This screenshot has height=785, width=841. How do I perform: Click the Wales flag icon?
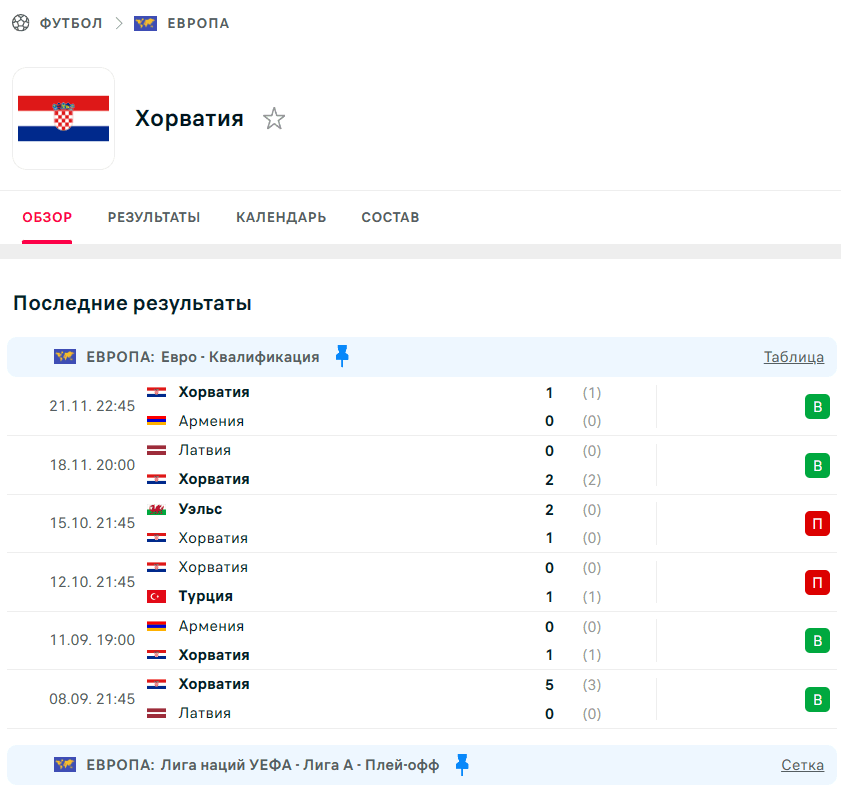click(x=156, y=509)
